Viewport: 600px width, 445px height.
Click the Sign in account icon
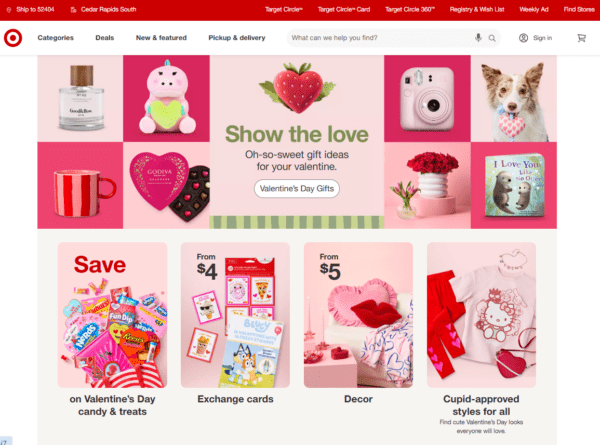523,38
